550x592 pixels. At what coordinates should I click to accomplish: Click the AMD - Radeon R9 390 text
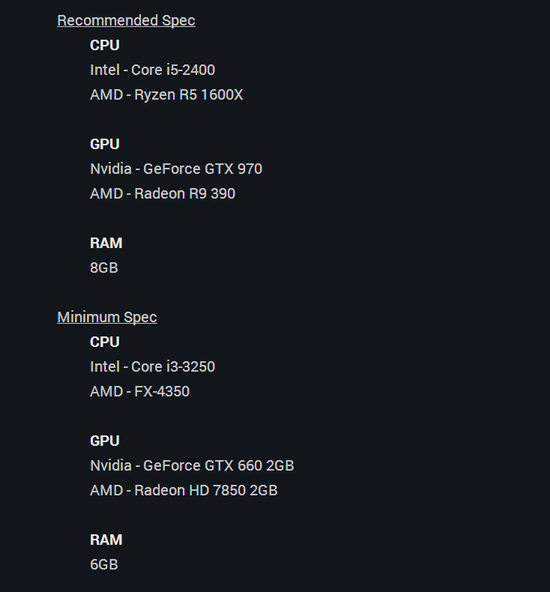(x=163, y=194)
